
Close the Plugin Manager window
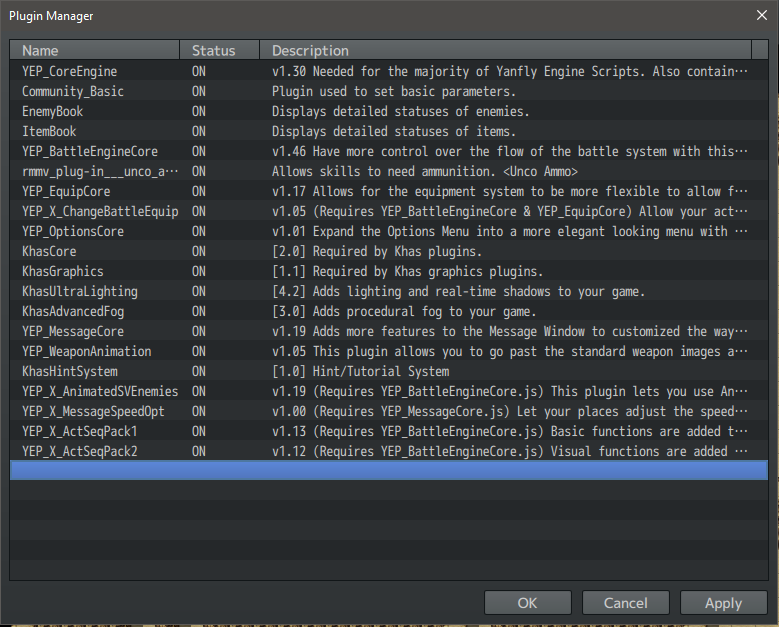[x=762, y=15]
